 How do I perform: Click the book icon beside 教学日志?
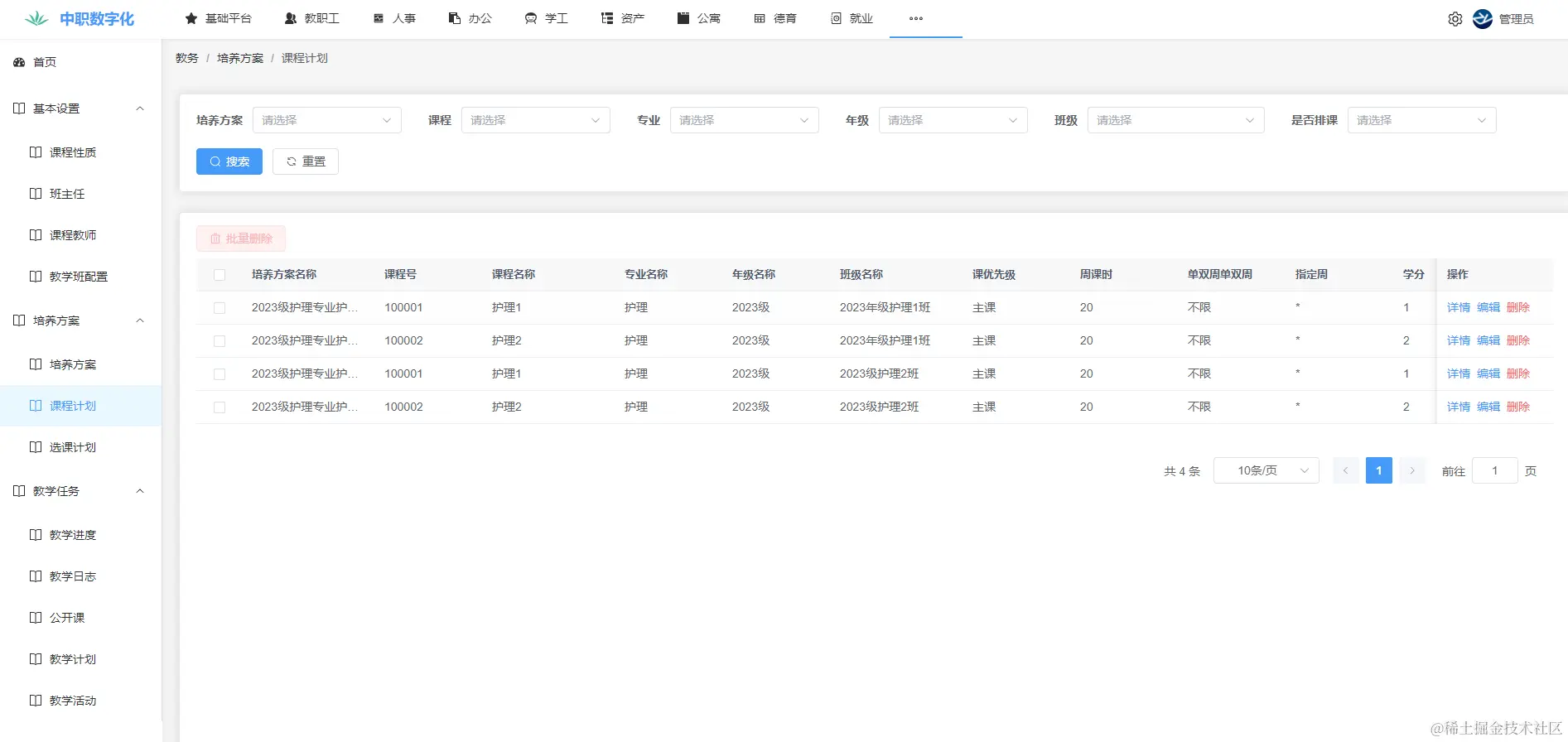[x=36, y=576]
